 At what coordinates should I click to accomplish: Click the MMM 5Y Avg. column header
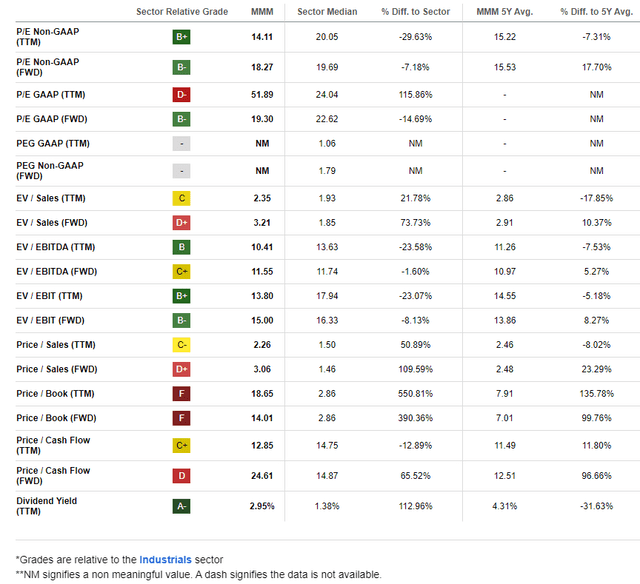(505, 12)
